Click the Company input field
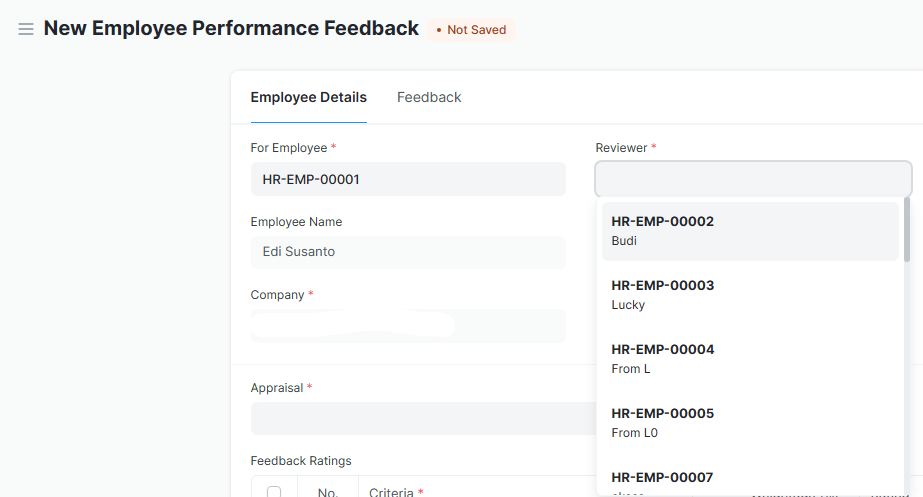Image resolution: width=923 pixels, height=497 pixels. [x=407, y=325]
